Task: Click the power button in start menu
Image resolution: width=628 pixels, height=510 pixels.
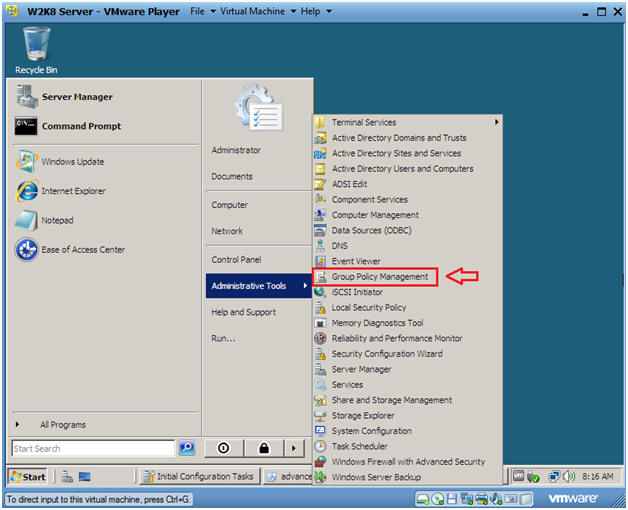Action: coord(223,448)
